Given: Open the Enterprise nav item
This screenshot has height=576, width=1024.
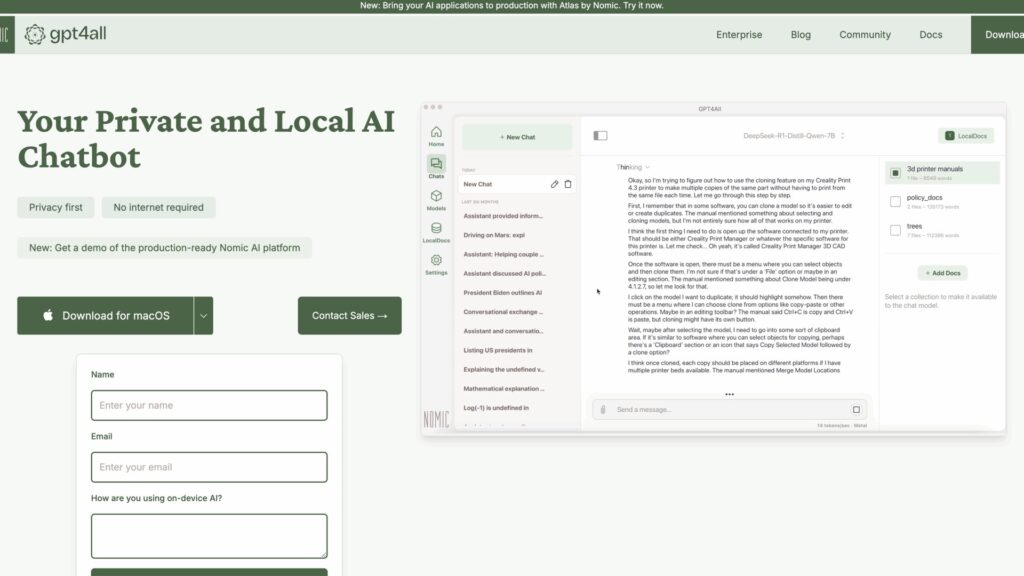Looking at the screenshot, I should [739, 35].
